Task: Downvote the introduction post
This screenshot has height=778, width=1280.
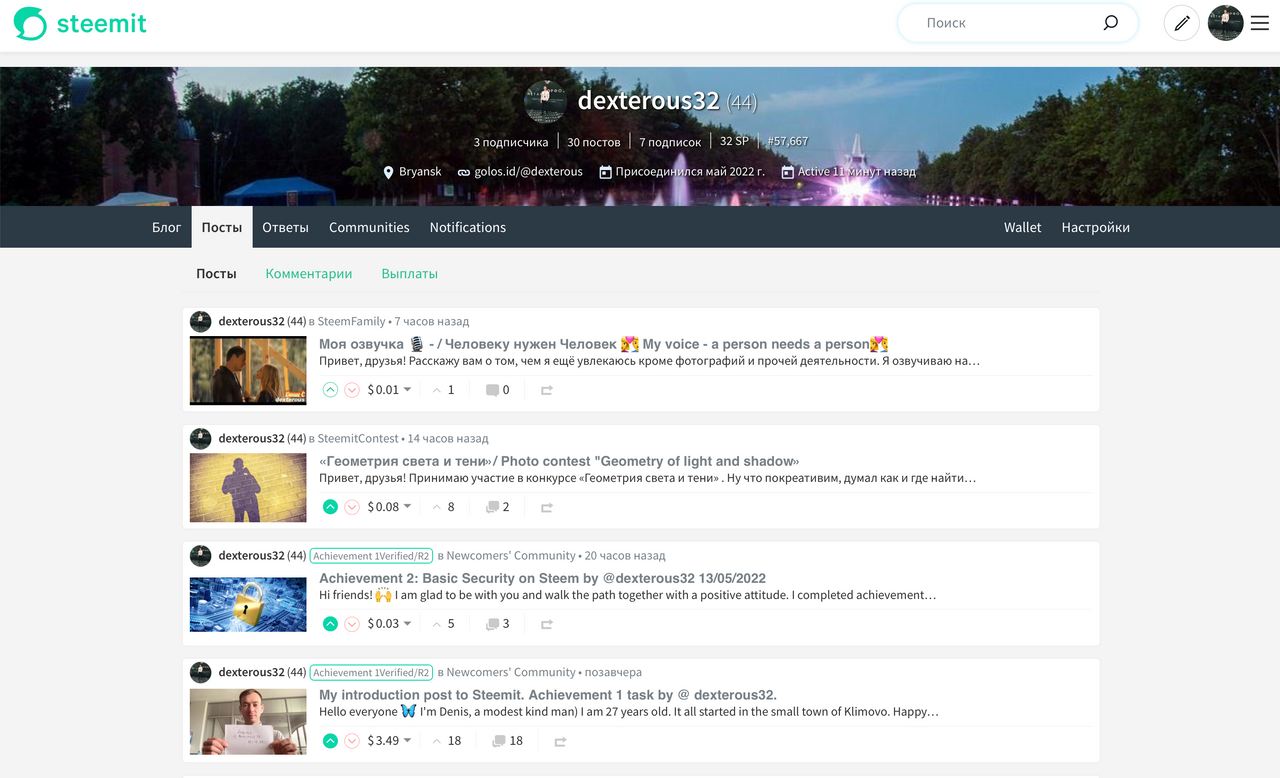Action: click(352, 741)
